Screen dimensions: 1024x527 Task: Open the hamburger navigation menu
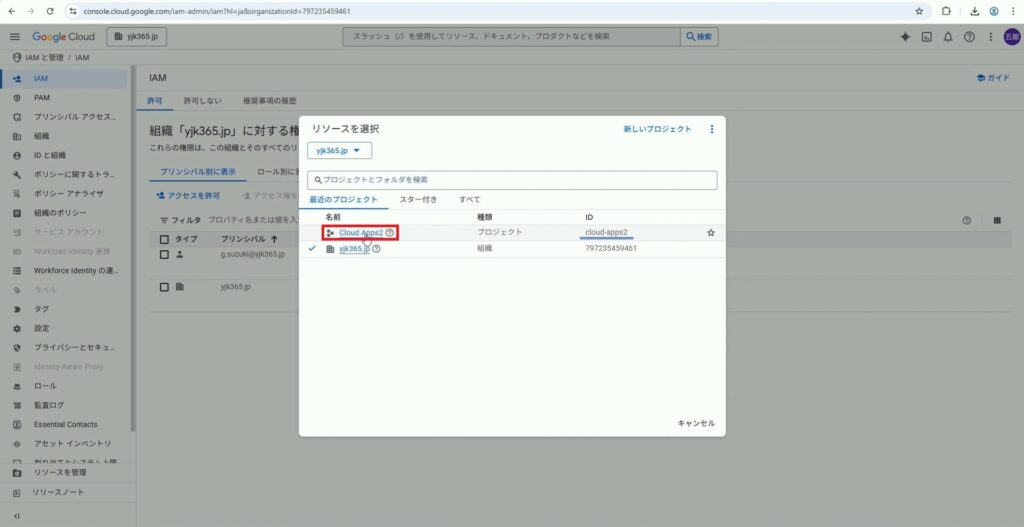tap(15, 37)
